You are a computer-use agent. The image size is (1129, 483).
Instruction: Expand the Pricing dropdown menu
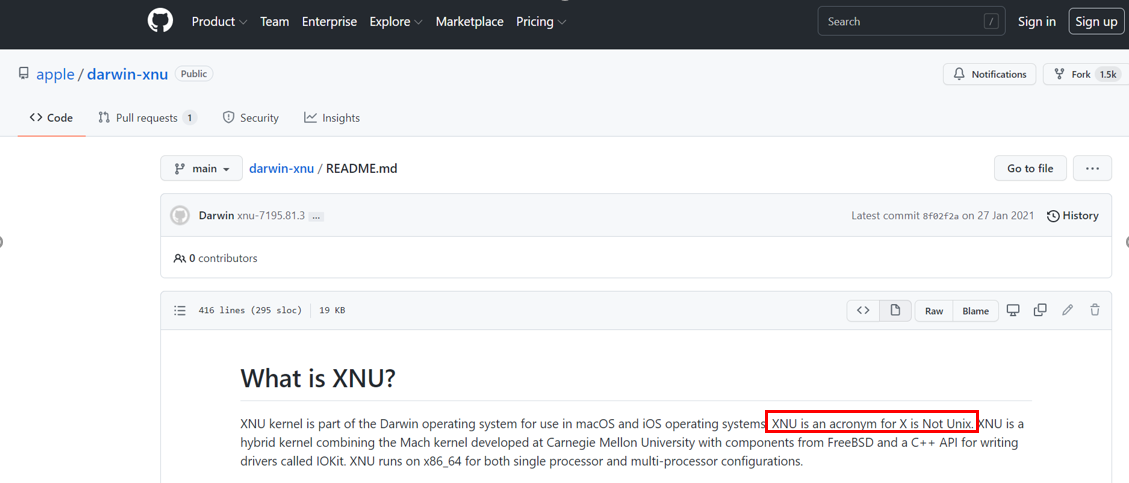pos(541,22)
